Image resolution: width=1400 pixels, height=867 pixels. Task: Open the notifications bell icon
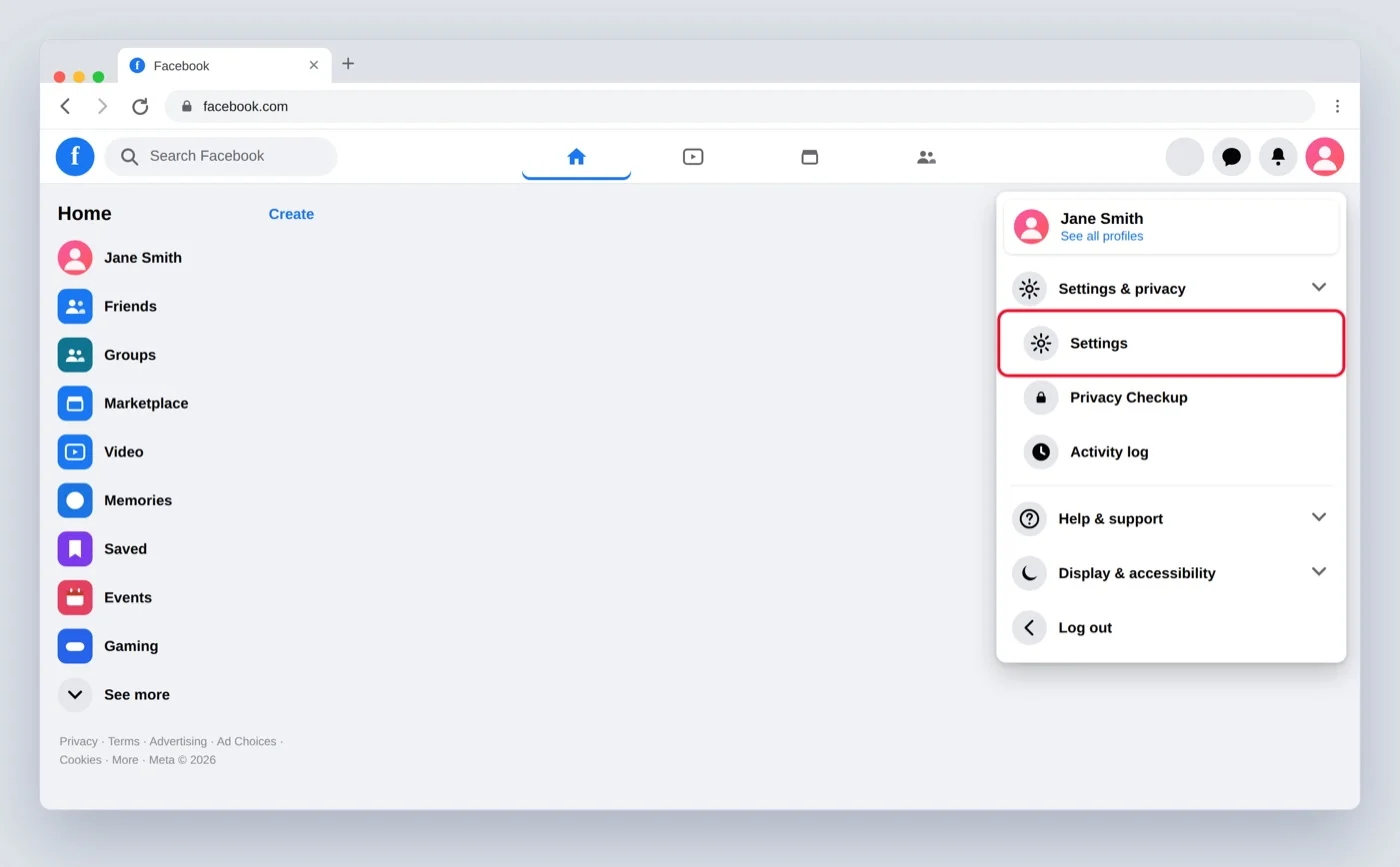1278,157
